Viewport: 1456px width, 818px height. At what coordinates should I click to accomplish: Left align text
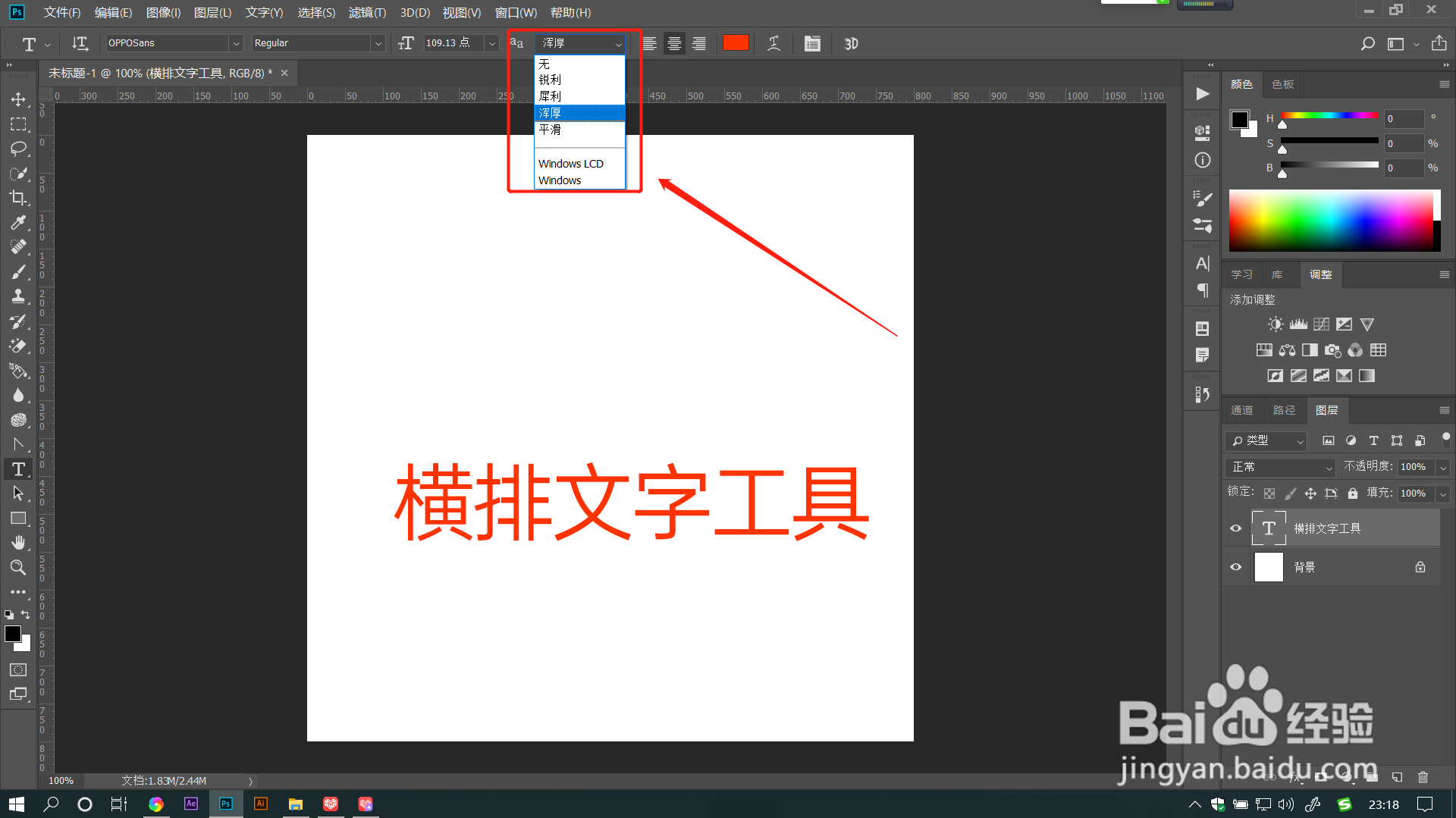point(649,43)
